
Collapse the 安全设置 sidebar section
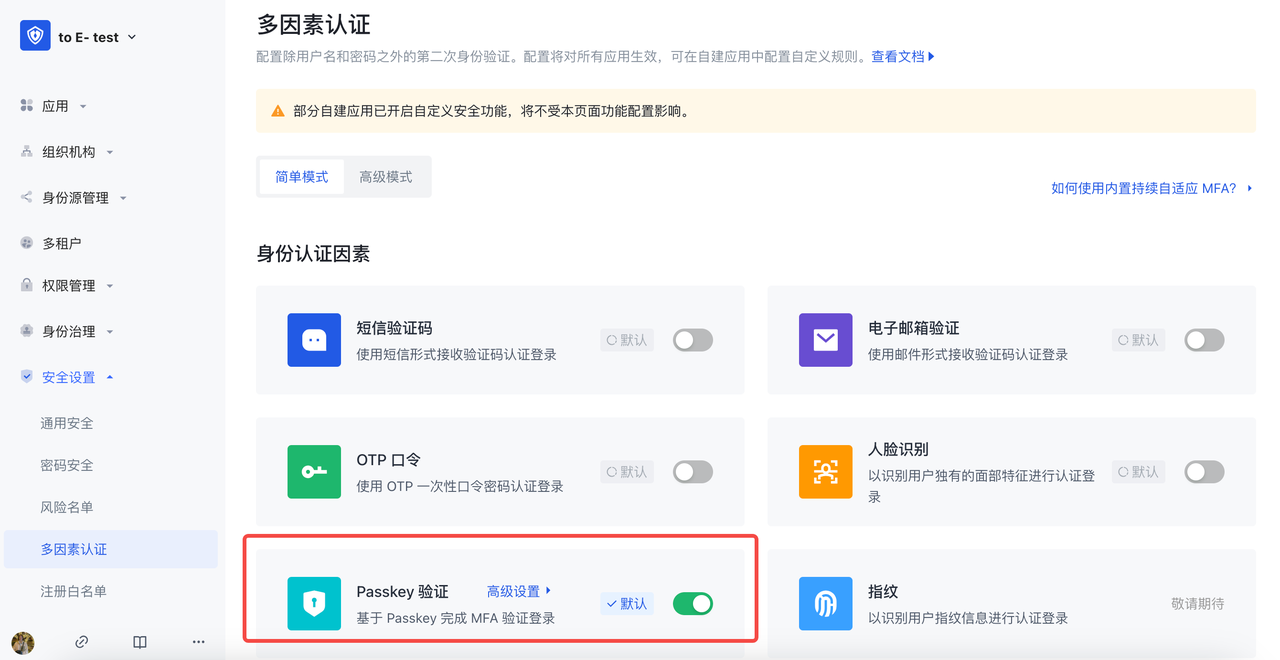[70, 377]
